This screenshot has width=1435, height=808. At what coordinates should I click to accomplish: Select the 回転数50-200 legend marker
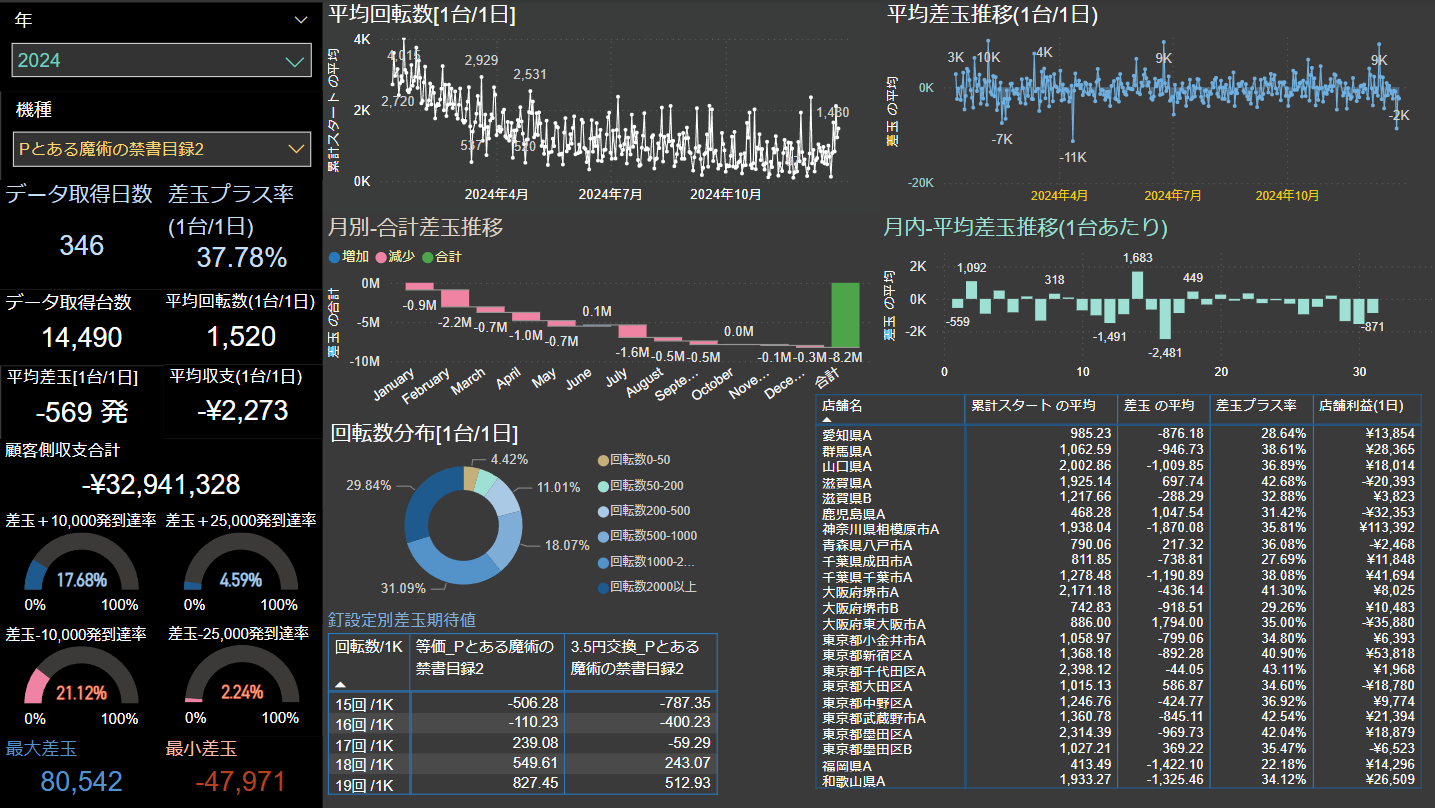602,485
